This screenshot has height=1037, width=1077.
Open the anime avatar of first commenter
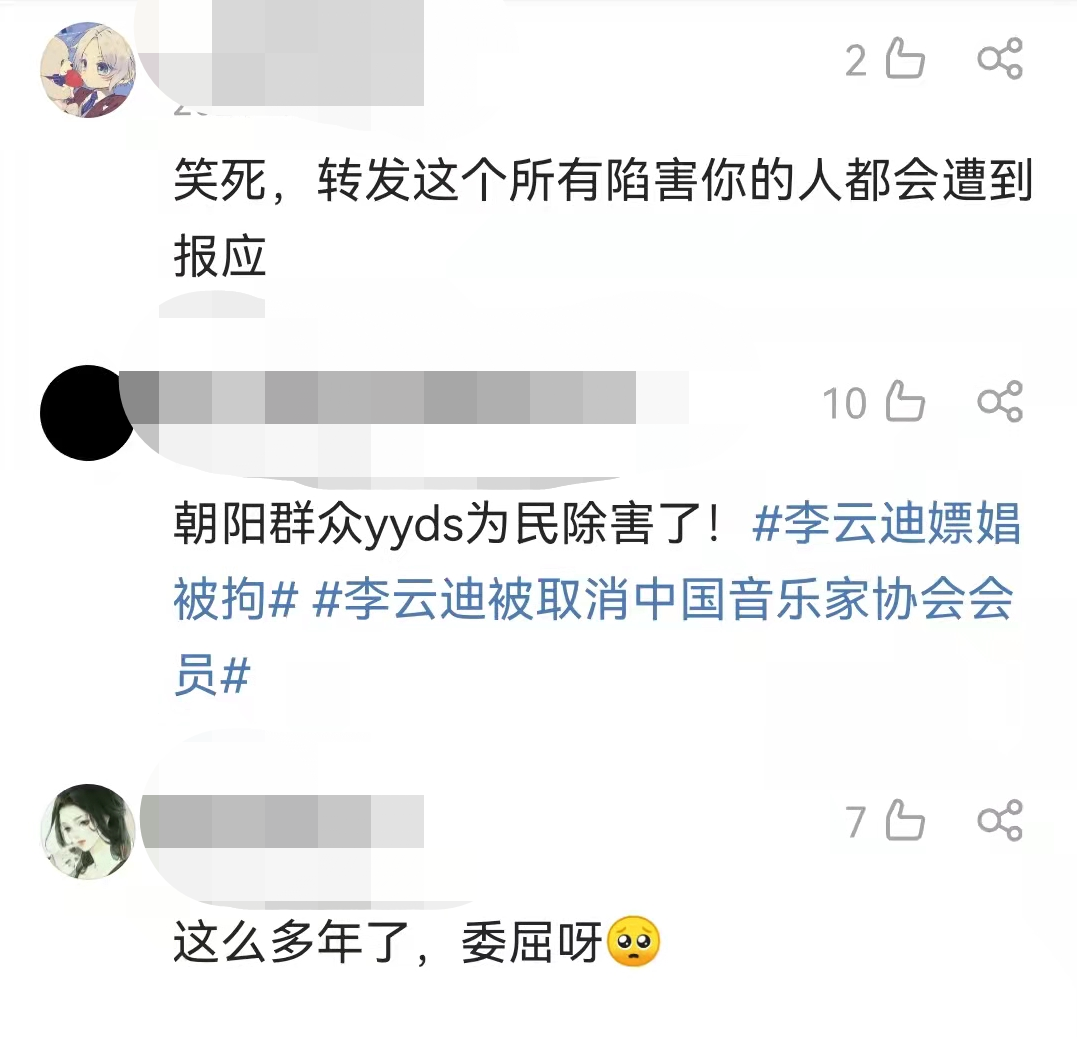(87, 70)
